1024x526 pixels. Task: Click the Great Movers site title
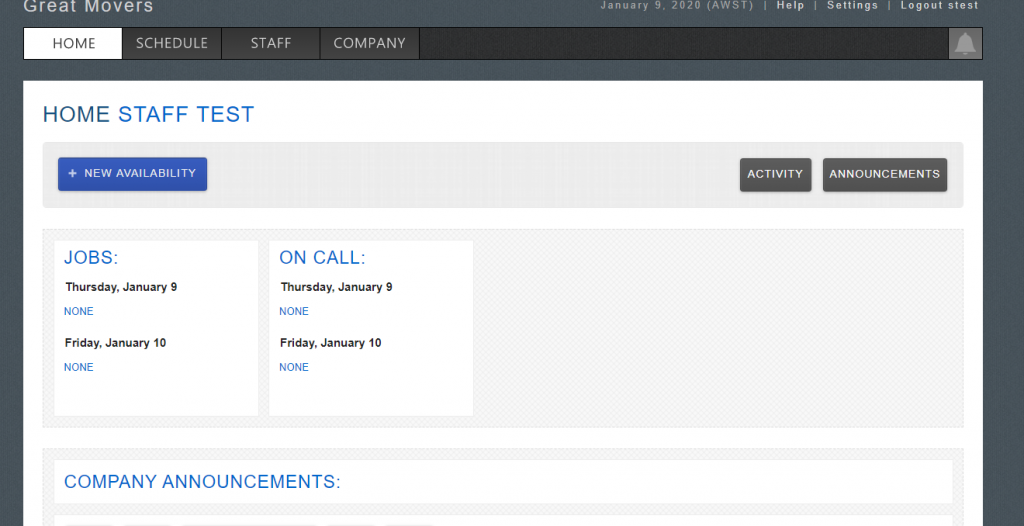point(88,7)
